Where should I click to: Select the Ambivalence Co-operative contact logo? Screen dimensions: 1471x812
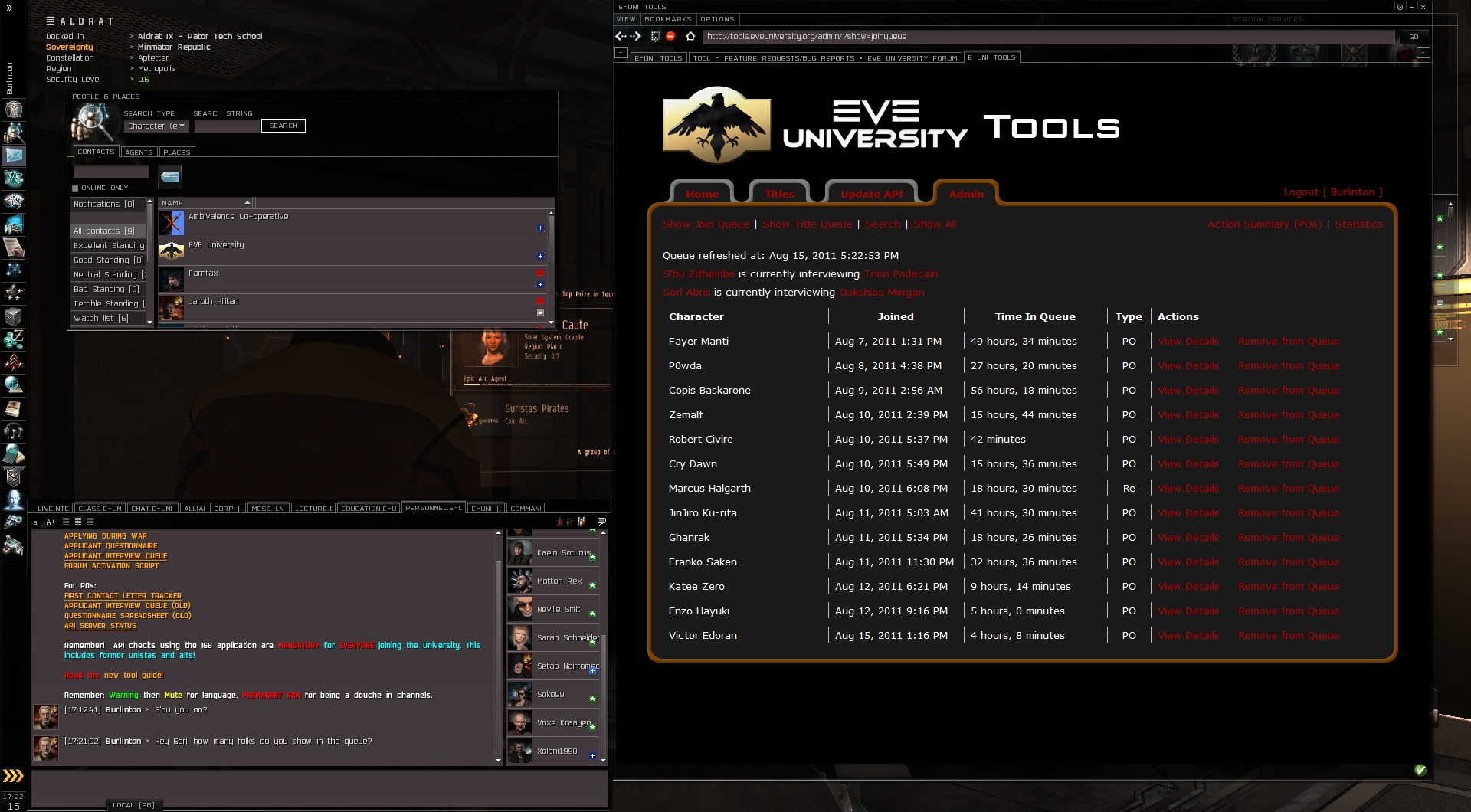pos(172,223)
